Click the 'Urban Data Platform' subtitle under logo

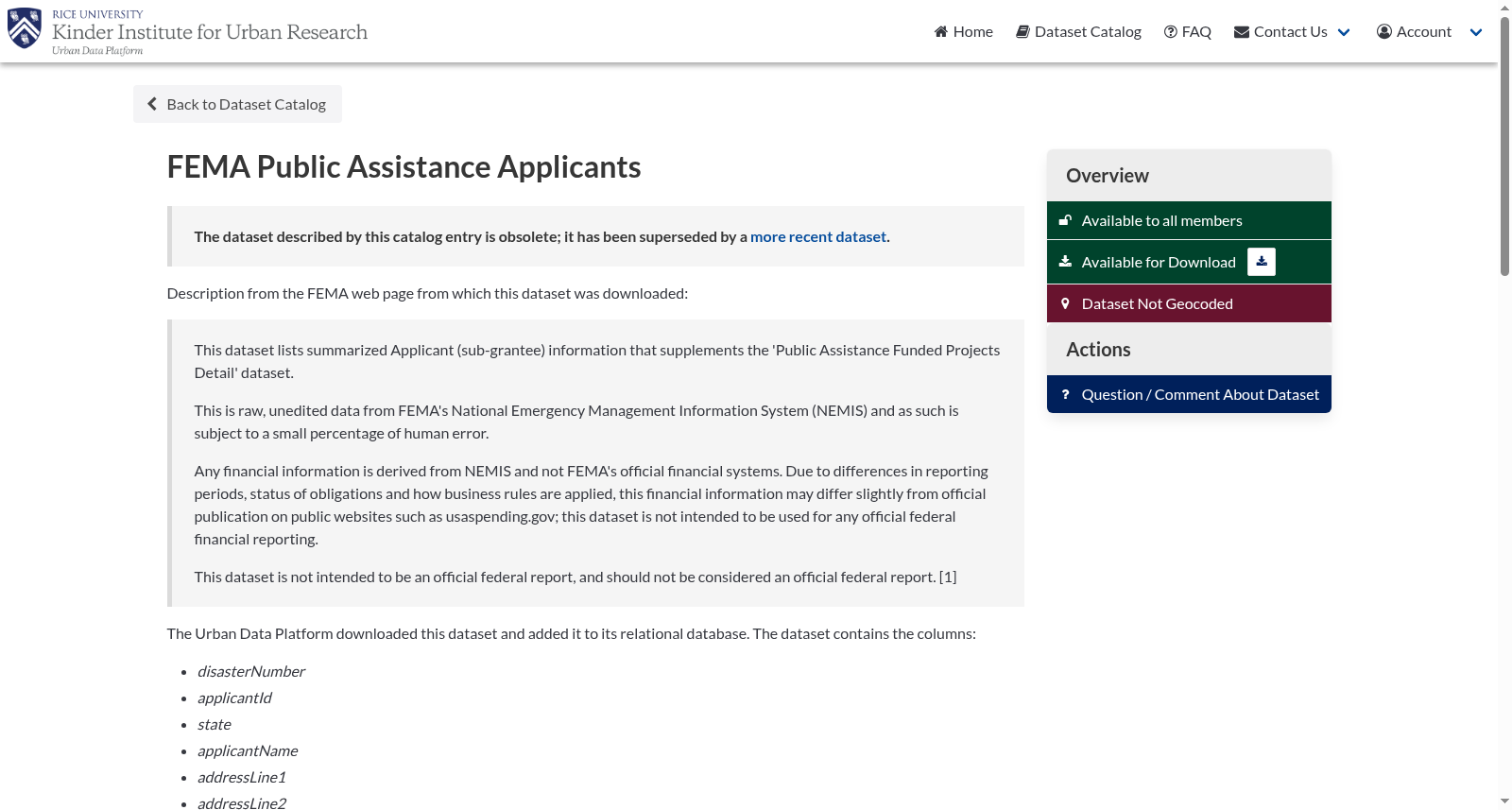coord(97,51)
